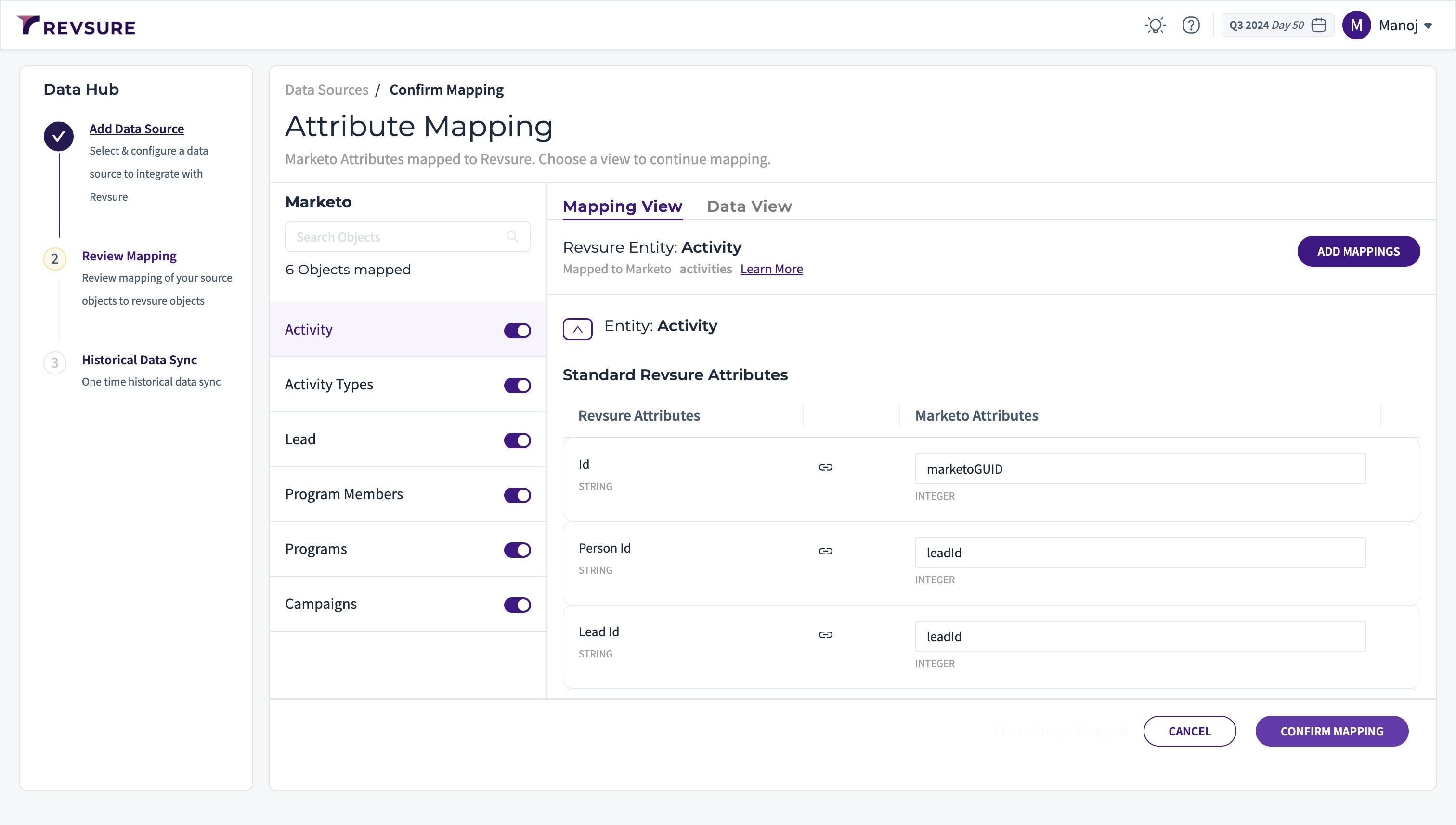Viewport: 1456px width, 825px height.
Task: Collapse the Entity: Activity section
Action: pos(577,329)
